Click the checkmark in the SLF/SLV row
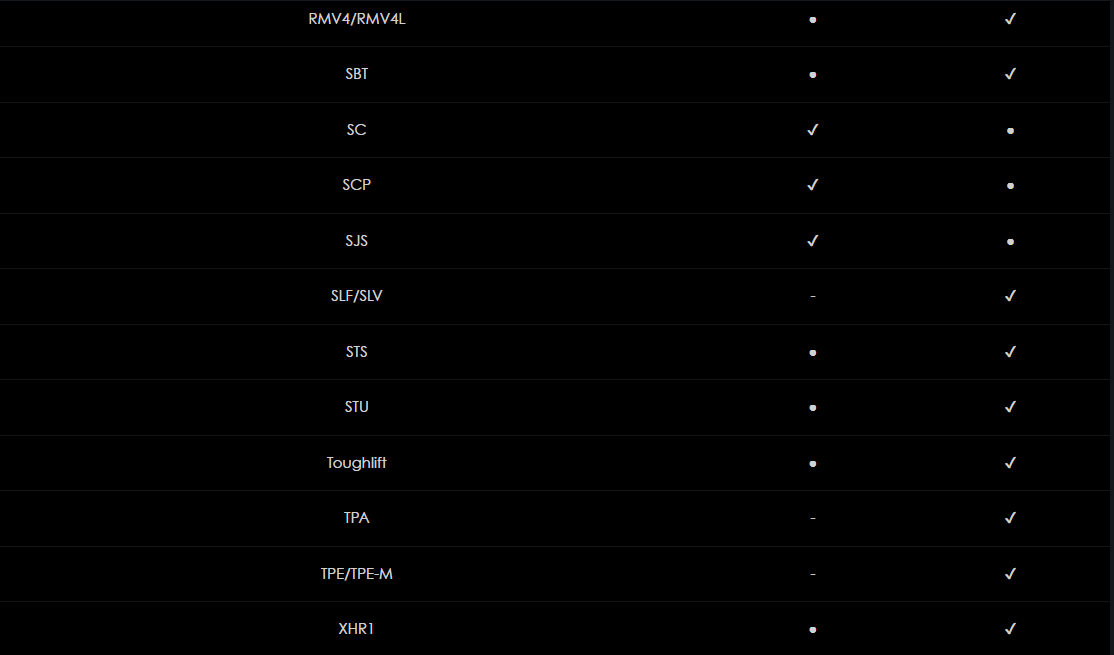This screenshot has width=1114, height=655. [1010, 296]
